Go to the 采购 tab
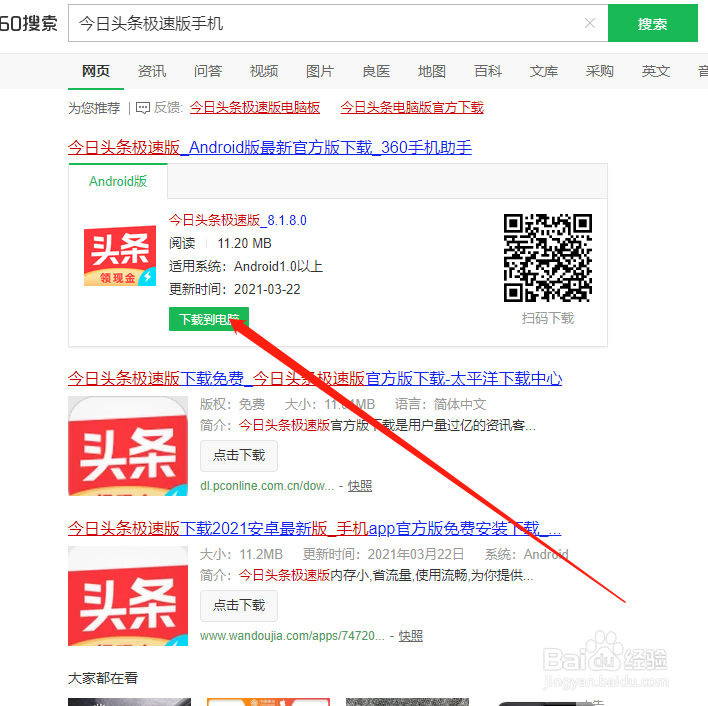 (x=600, y=71)
